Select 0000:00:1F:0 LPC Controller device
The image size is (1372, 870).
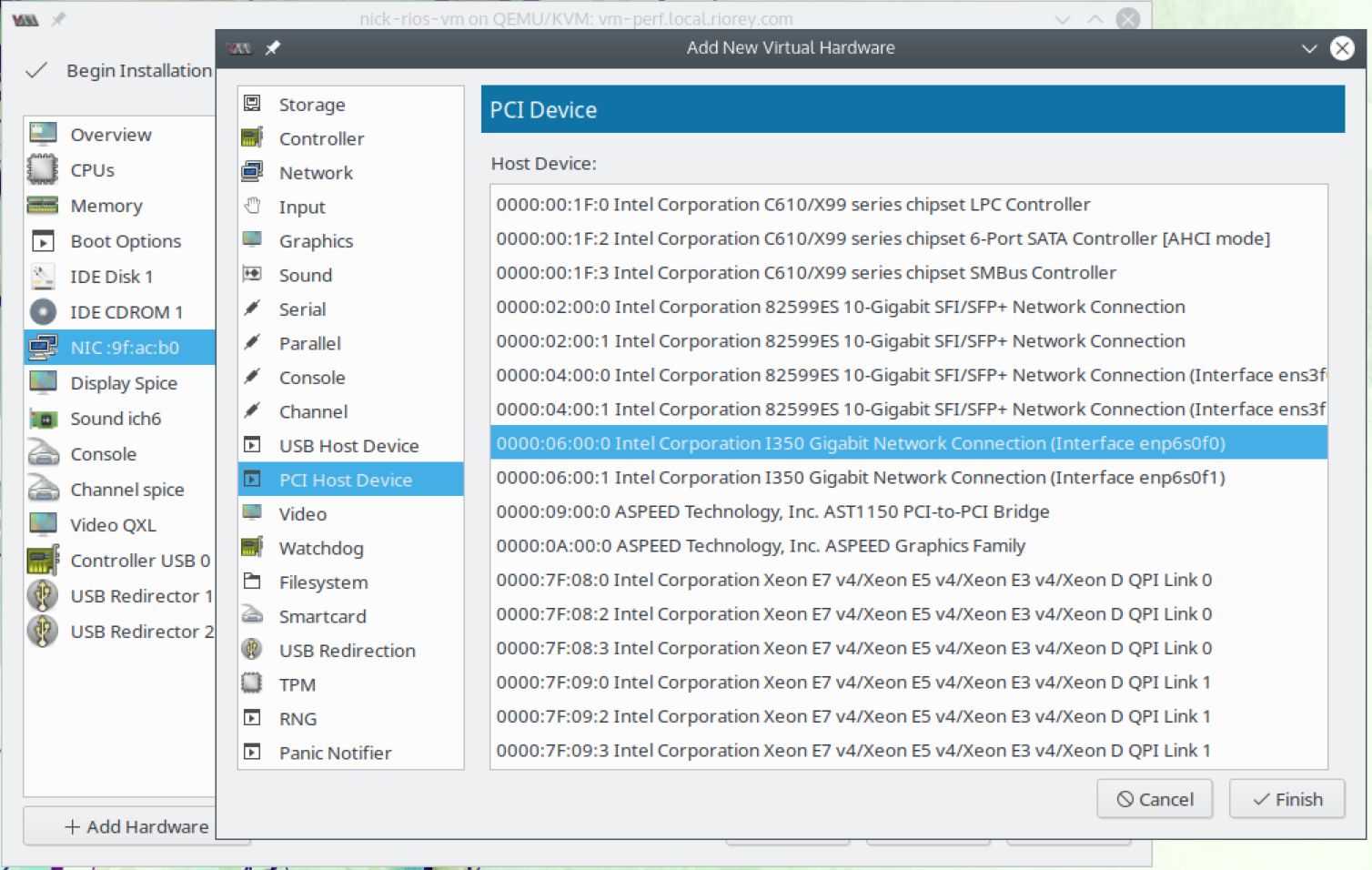pos(909,205)
